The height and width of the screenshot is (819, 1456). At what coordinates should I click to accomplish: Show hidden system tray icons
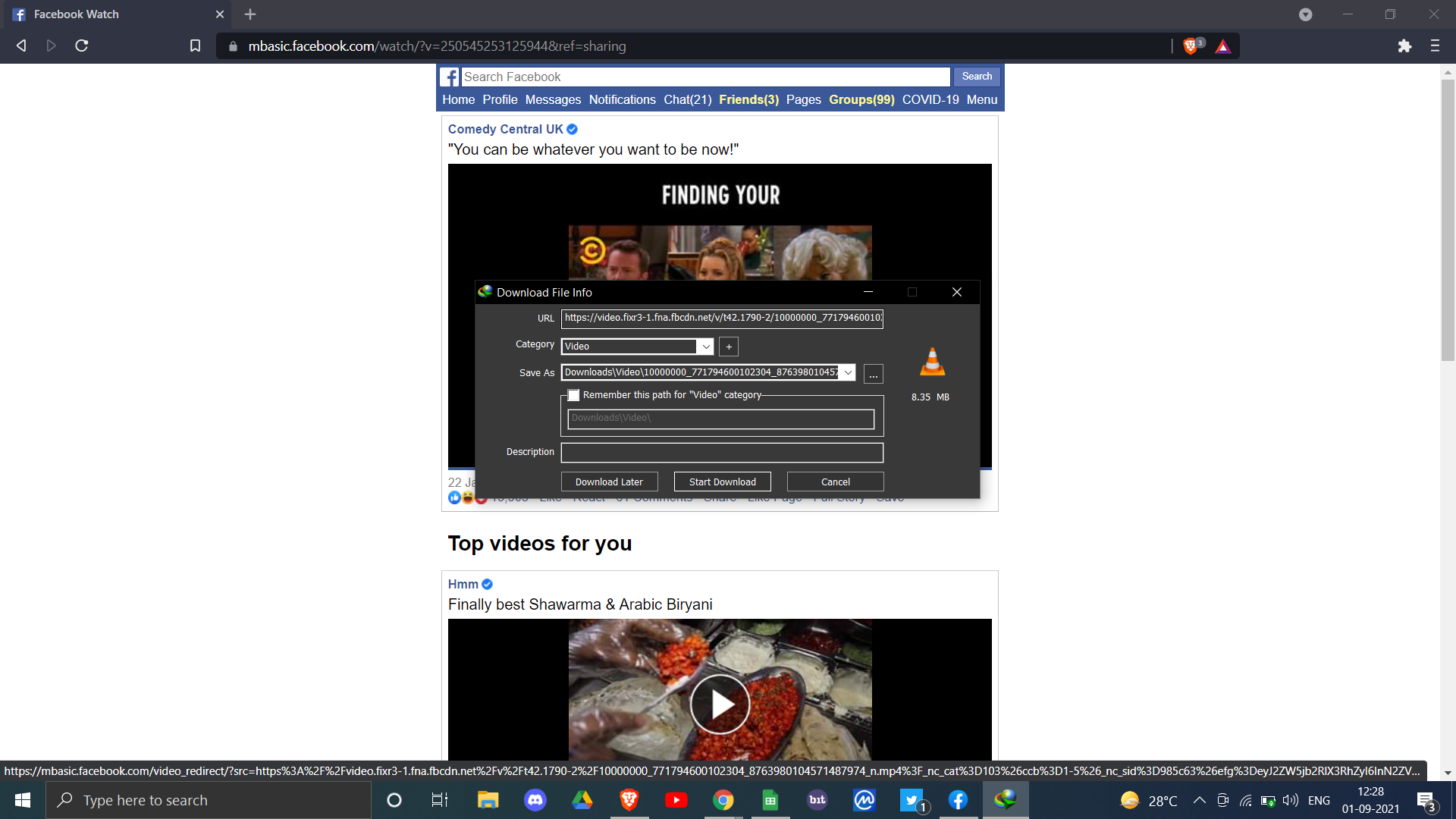tap(1200, 800)
